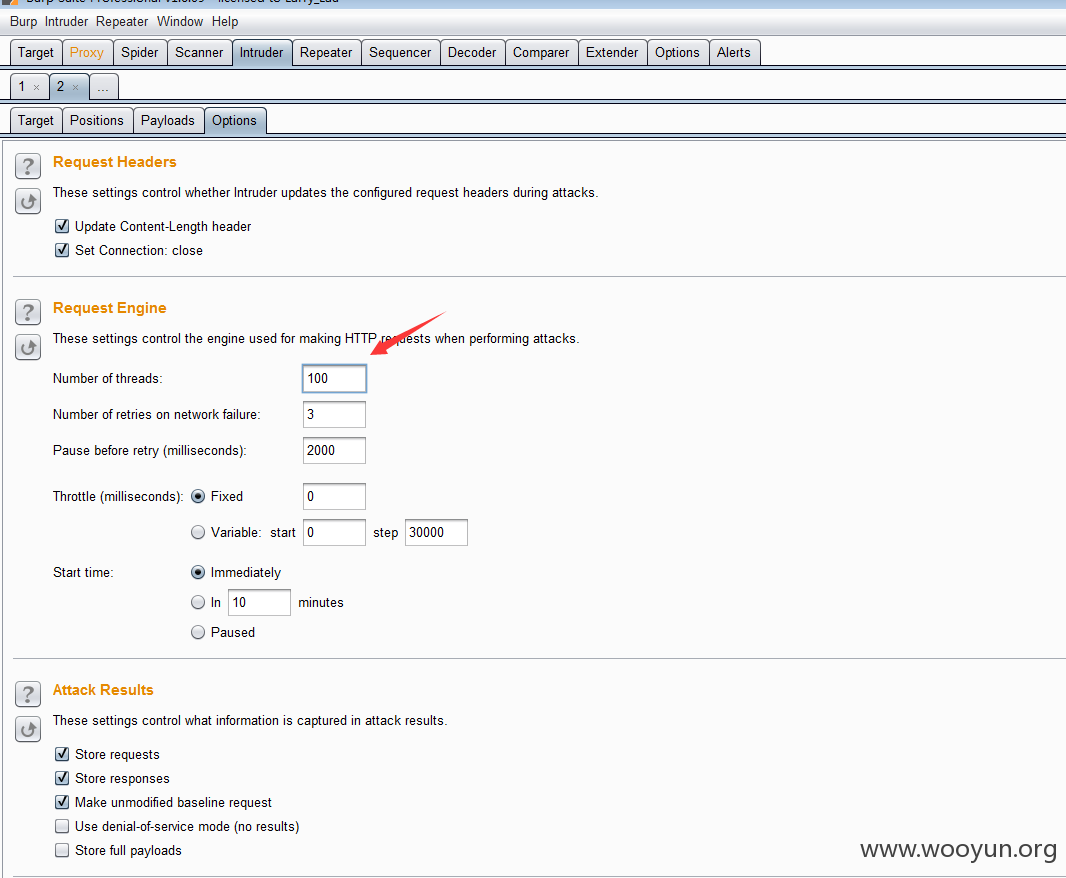Toggle Make unmodified baseline request checkbox
1066x878 pixels.
62,802
